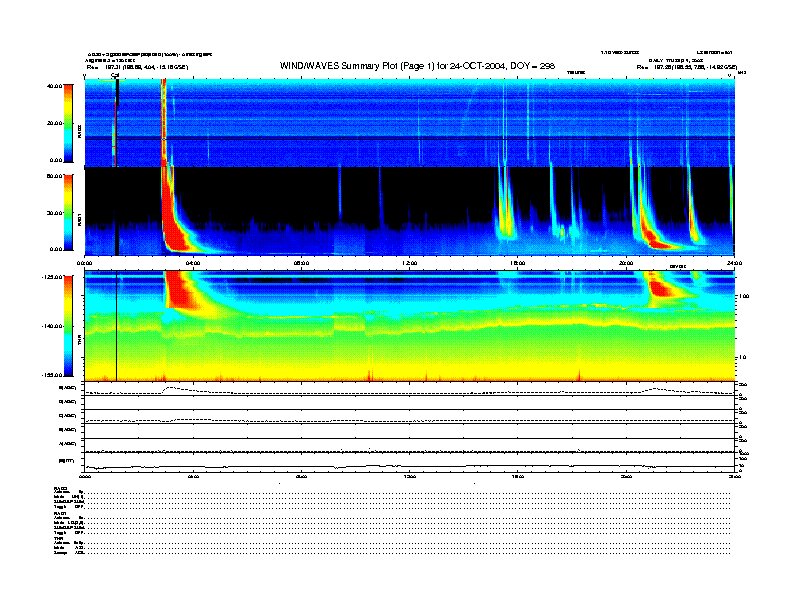Select the 16:00 time label below RAD1 panel
The image size is (792, 612).
coord(517,263)
